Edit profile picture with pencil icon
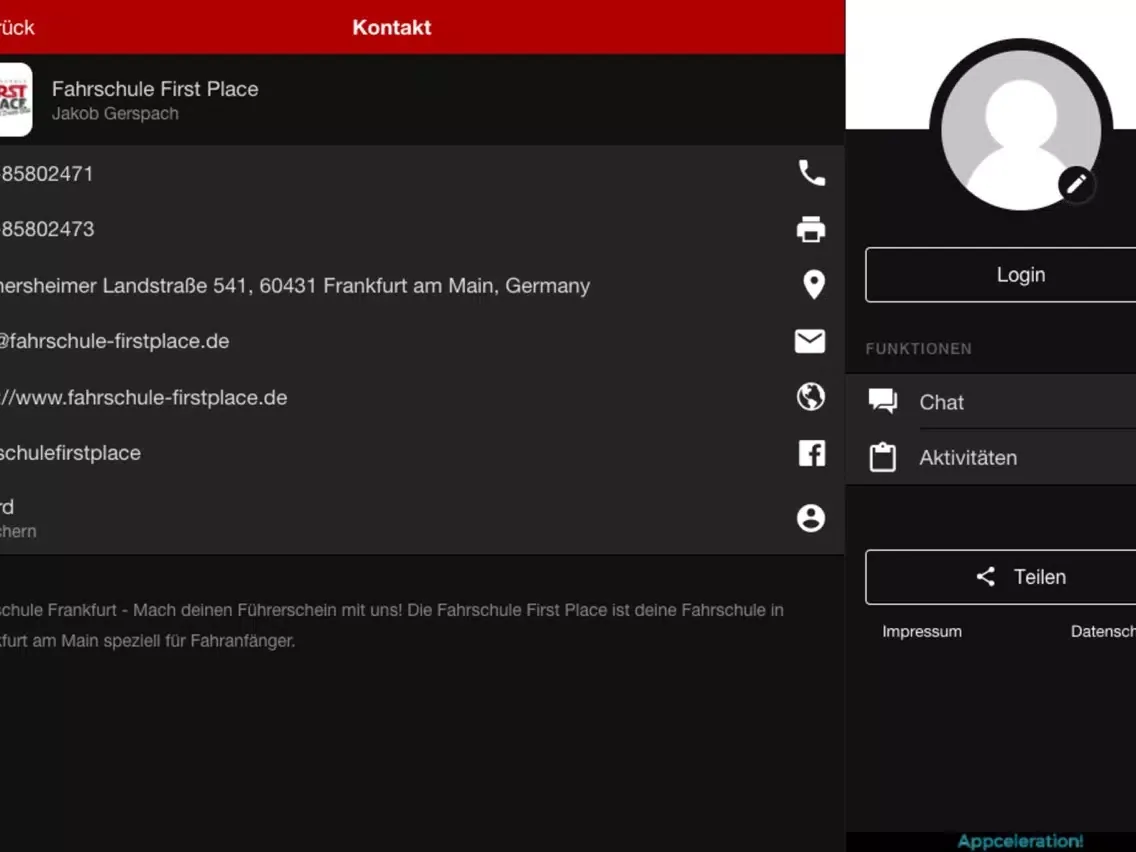Viewport: 1136px width, 852px height. coord(1077,184)
